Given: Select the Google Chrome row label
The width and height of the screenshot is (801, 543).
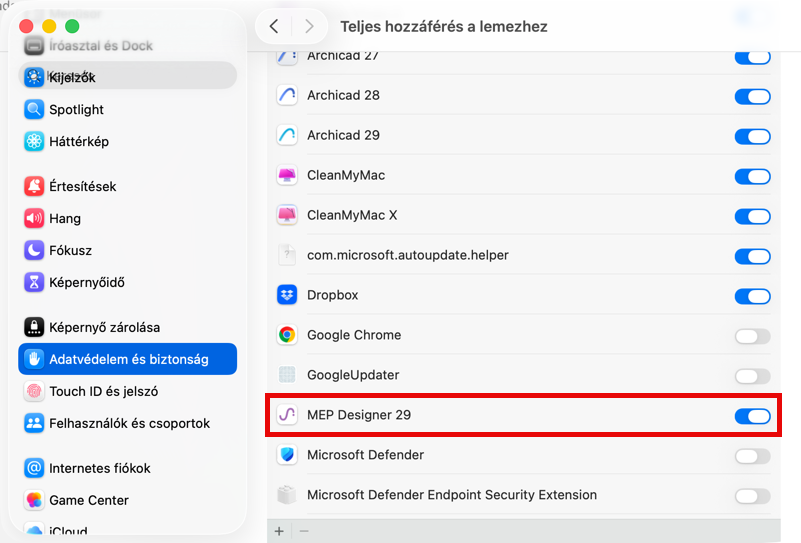Looking at the screenshot, I should pos(354,335).
